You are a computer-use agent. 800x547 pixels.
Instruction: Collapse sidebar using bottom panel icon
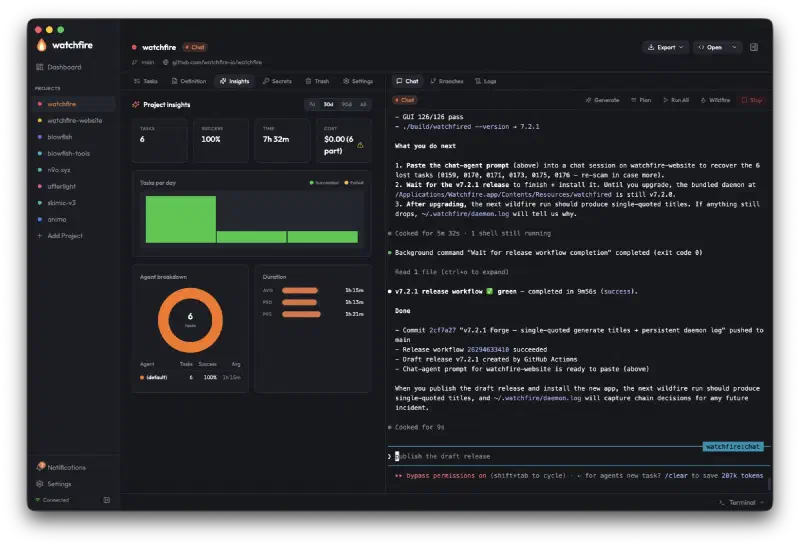pyautogui.click(x=107, y=500)
